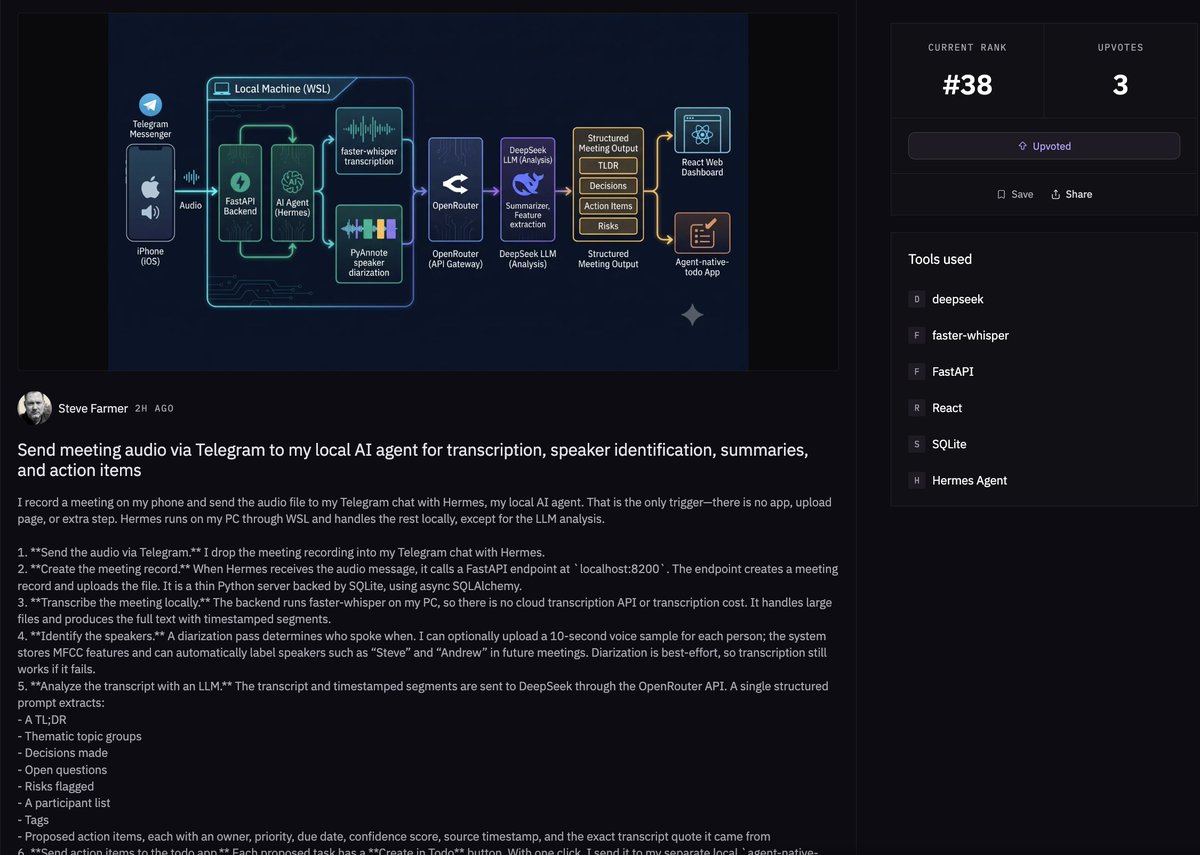This screenshot has height=855, width=1200.
Task: Click the sparkle star icon in the diagram
Action: 692,315
